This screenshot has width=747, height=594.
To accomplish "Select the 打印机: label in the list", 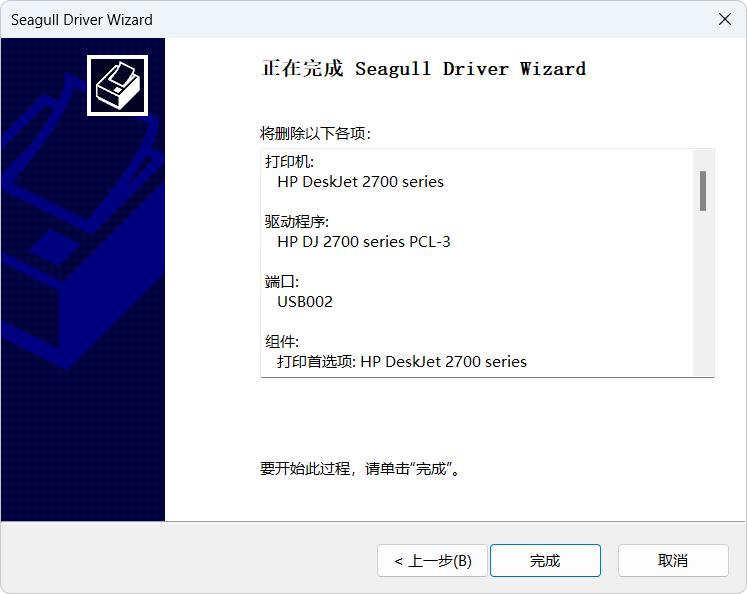I will pos(289,162).
